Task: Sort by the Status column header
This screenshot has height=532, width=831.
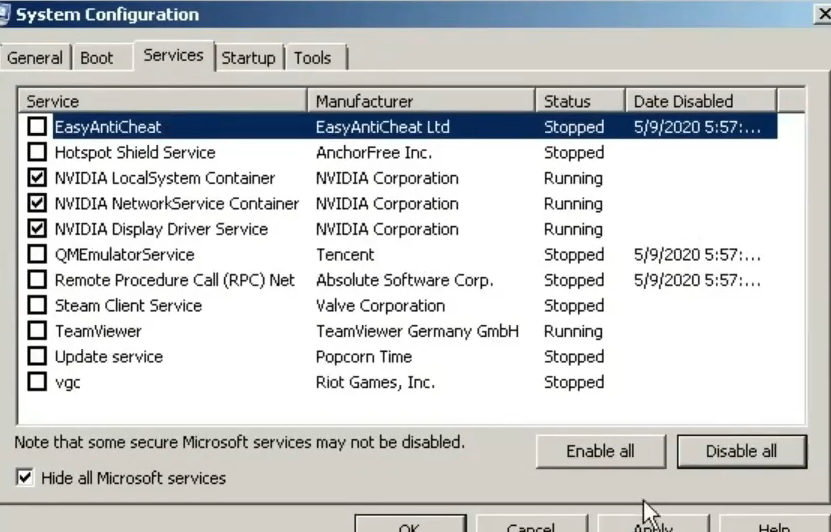Action: [x=580, y=101]
